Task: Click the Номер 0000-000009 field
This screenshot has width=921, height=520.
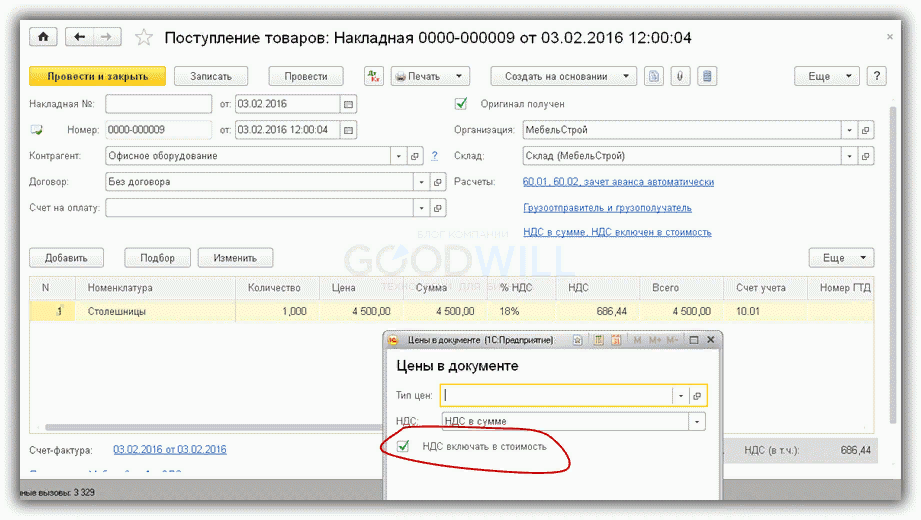Action: (x=159, y=130)
